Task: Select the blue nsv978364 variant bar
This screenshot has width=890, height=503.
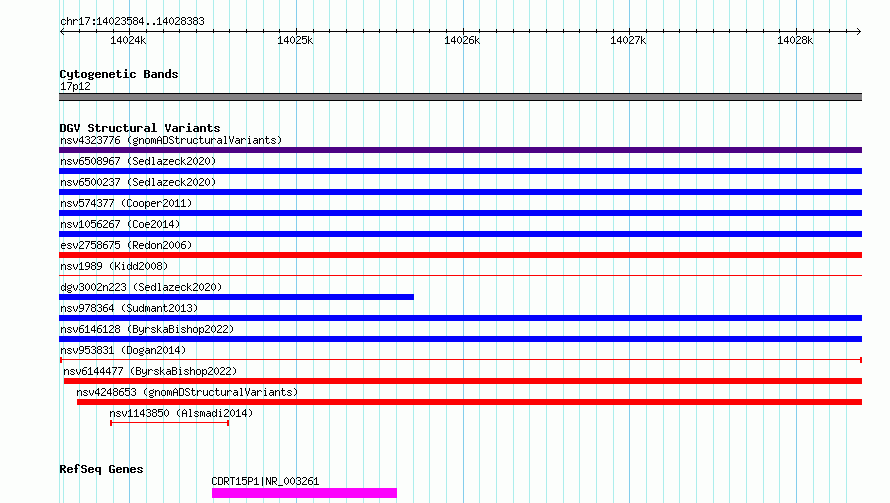Action: pos(460,318)
